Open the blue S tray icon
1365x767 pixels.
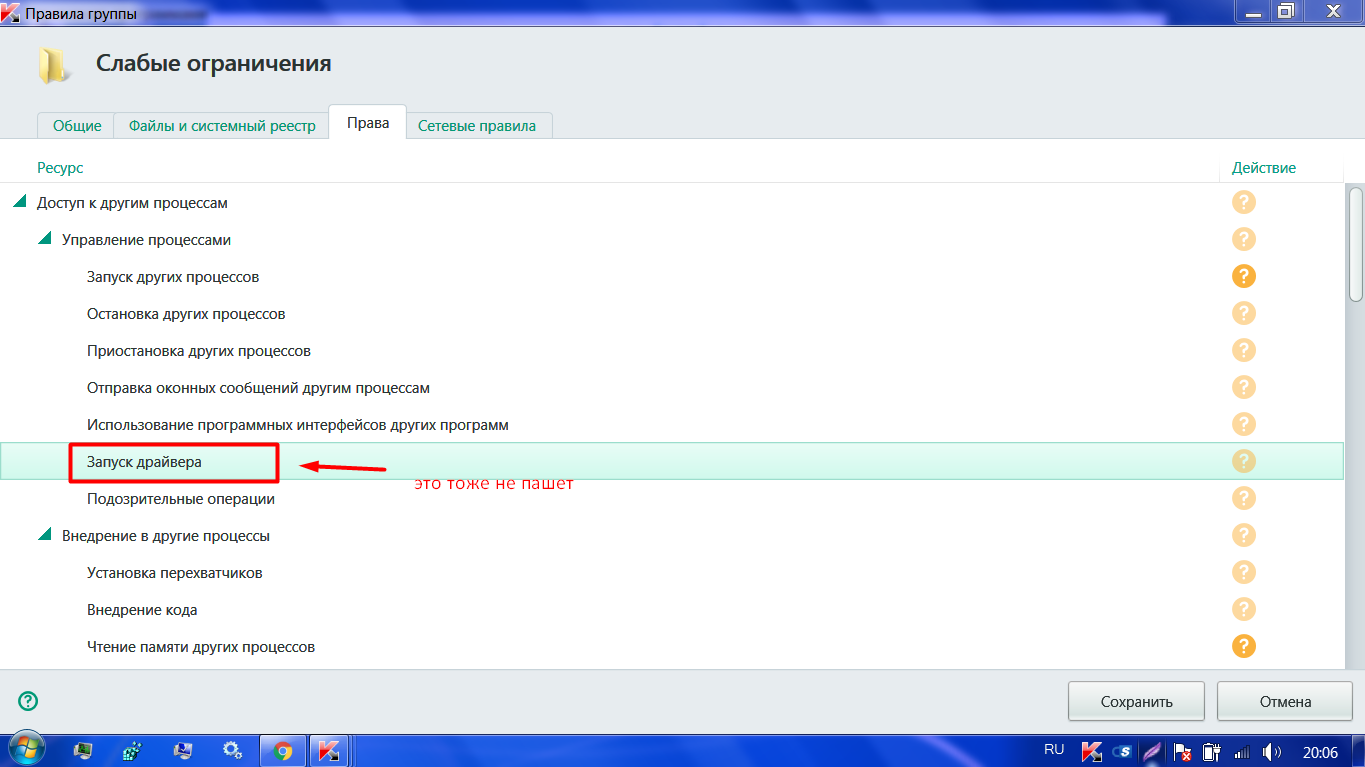coord(1123,751)
